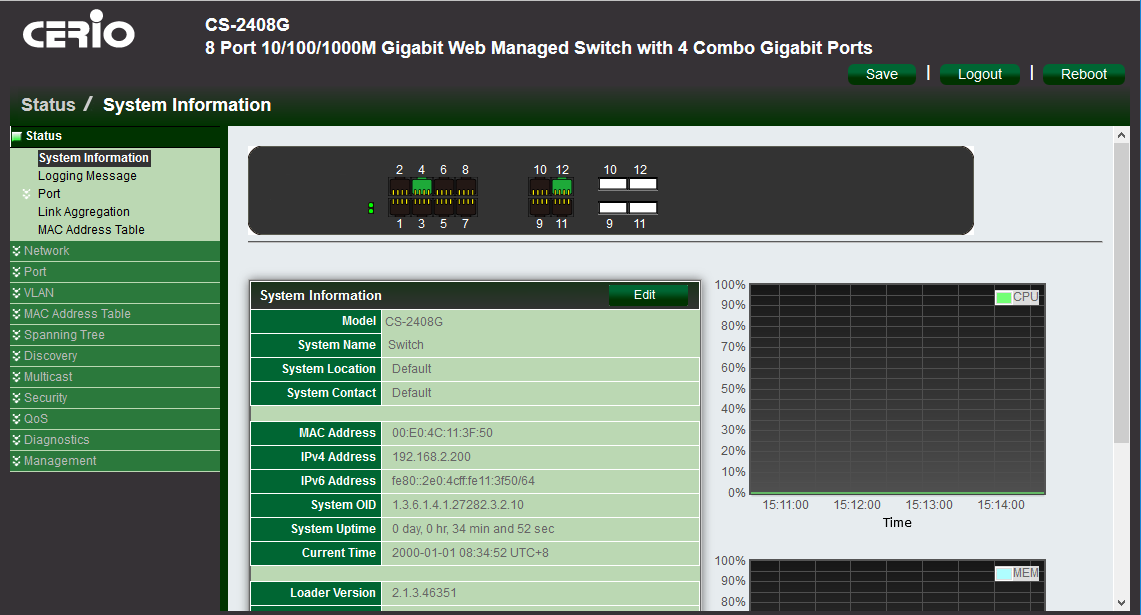Click RJ45 combo port 10 on the switch panel
The width and height of the screenshot is (1141, 615).
pyautogui.click(x=540, y=188)
